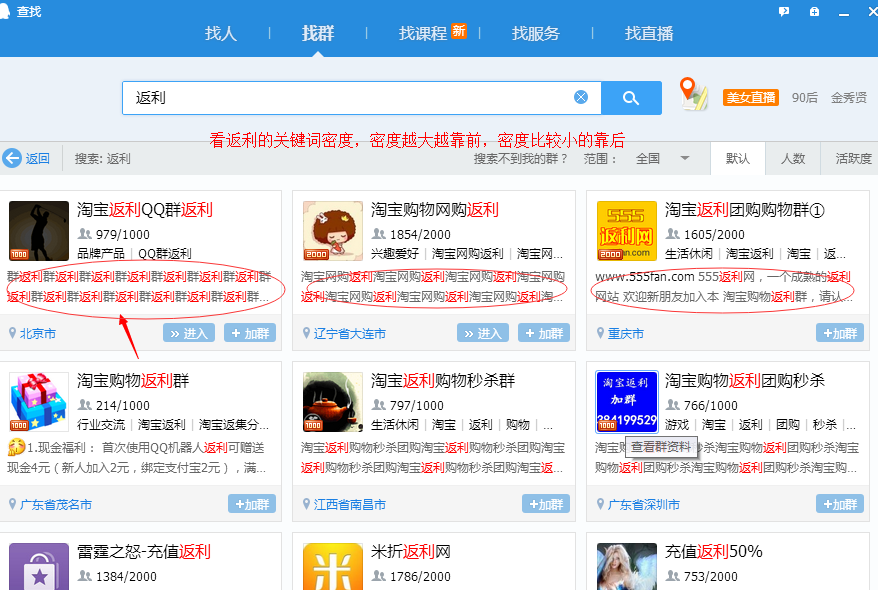Click the back arrow icon

click(12, 158)
